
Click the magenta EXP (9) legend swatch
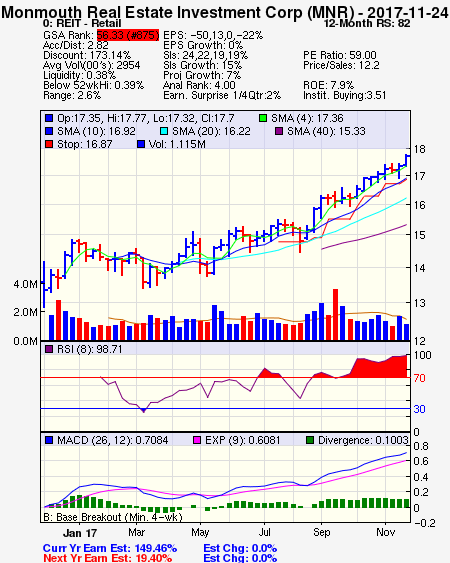(x=197, y=440)
